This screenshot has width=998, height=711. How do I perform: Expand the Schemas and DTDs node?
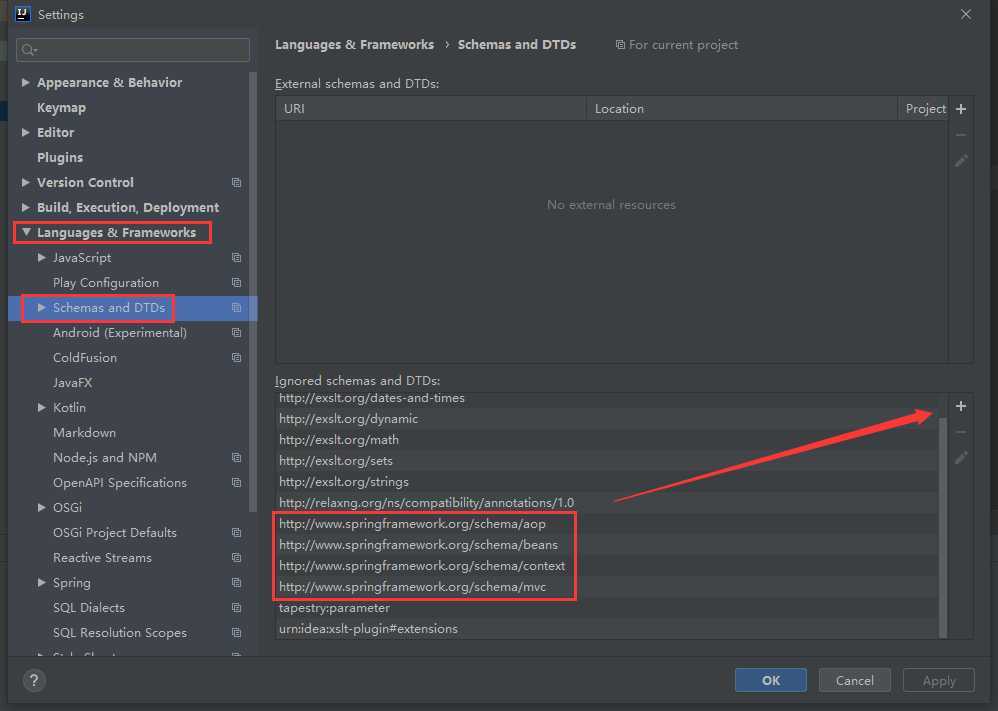[41, 307]
